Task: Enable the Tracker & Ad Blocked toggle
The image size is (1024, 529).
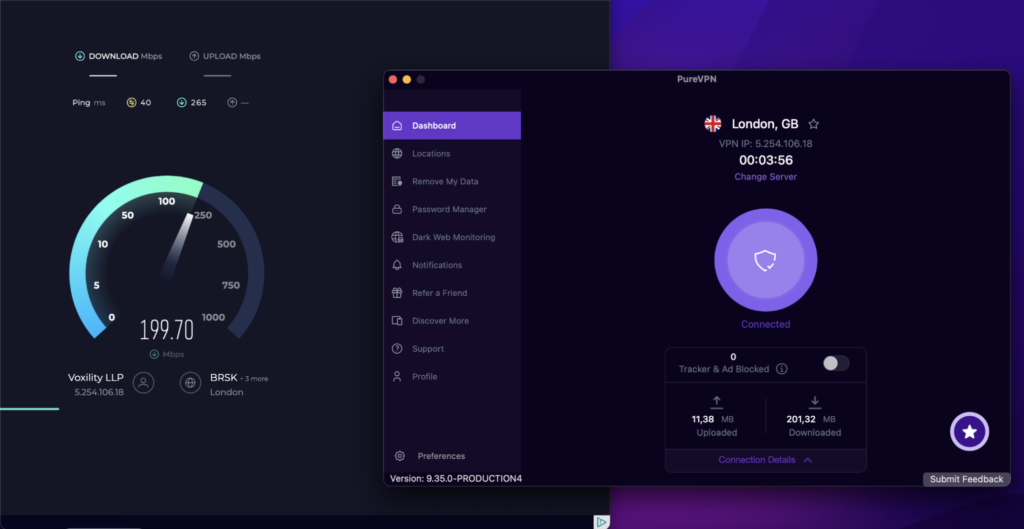Action: pos(836,364)
